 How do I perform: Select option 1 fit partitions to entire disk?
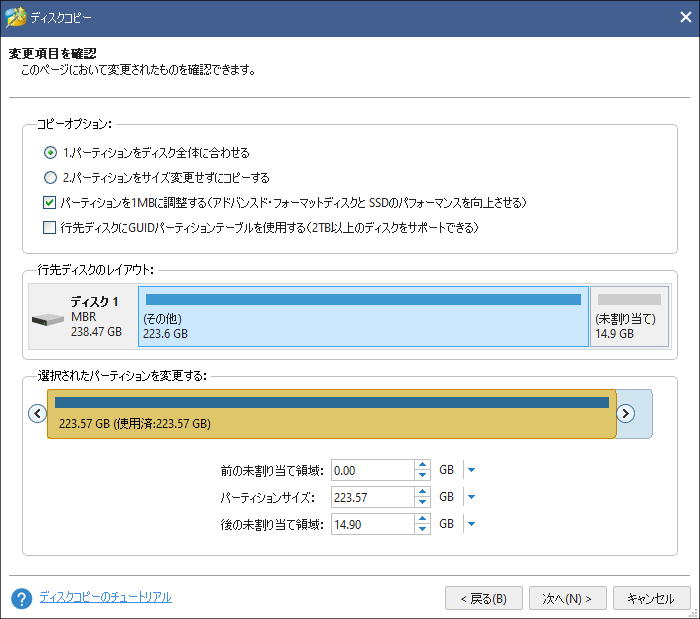[x=50, y=153]
